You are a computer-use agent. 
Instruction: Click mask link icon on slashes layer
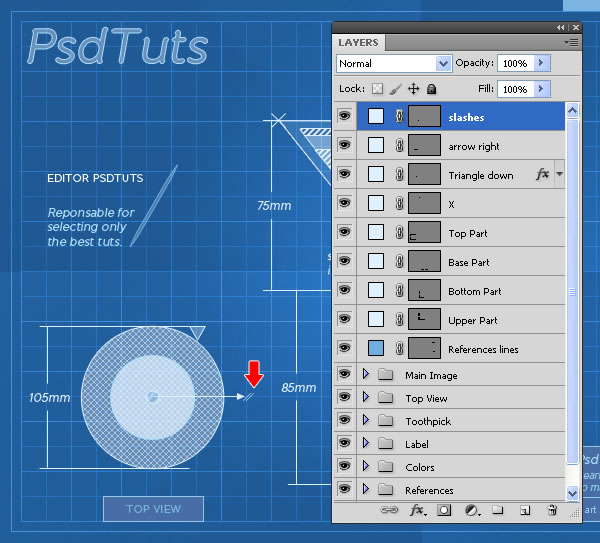(x=399, y=116)
